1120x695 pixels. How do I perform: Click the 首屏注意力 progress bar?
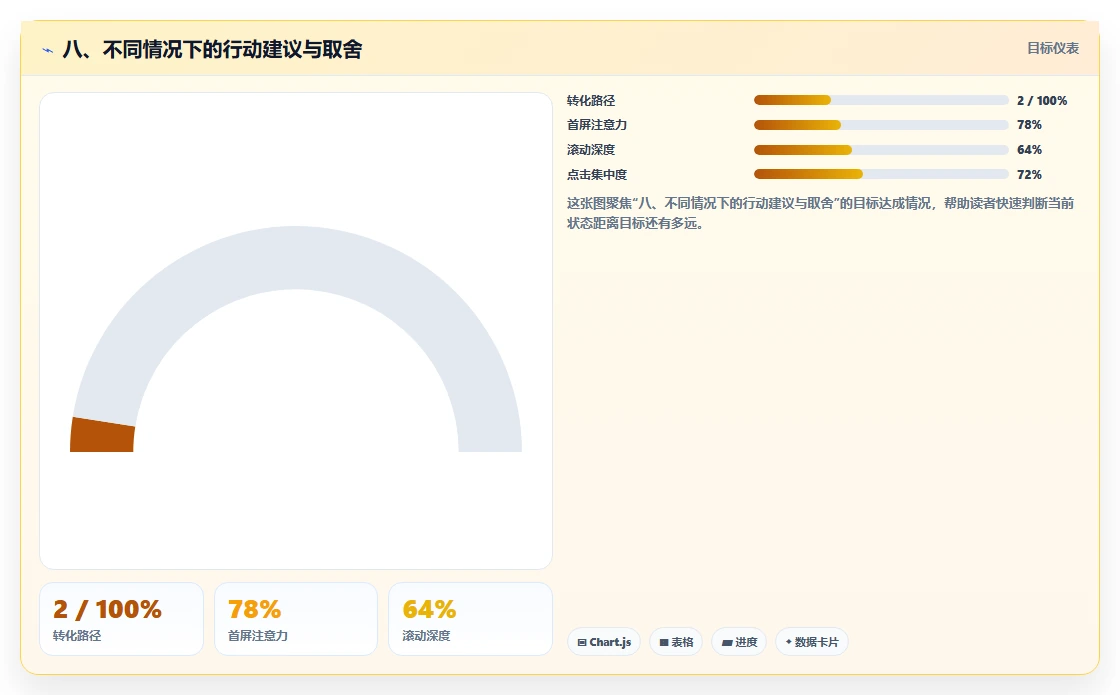881,125
